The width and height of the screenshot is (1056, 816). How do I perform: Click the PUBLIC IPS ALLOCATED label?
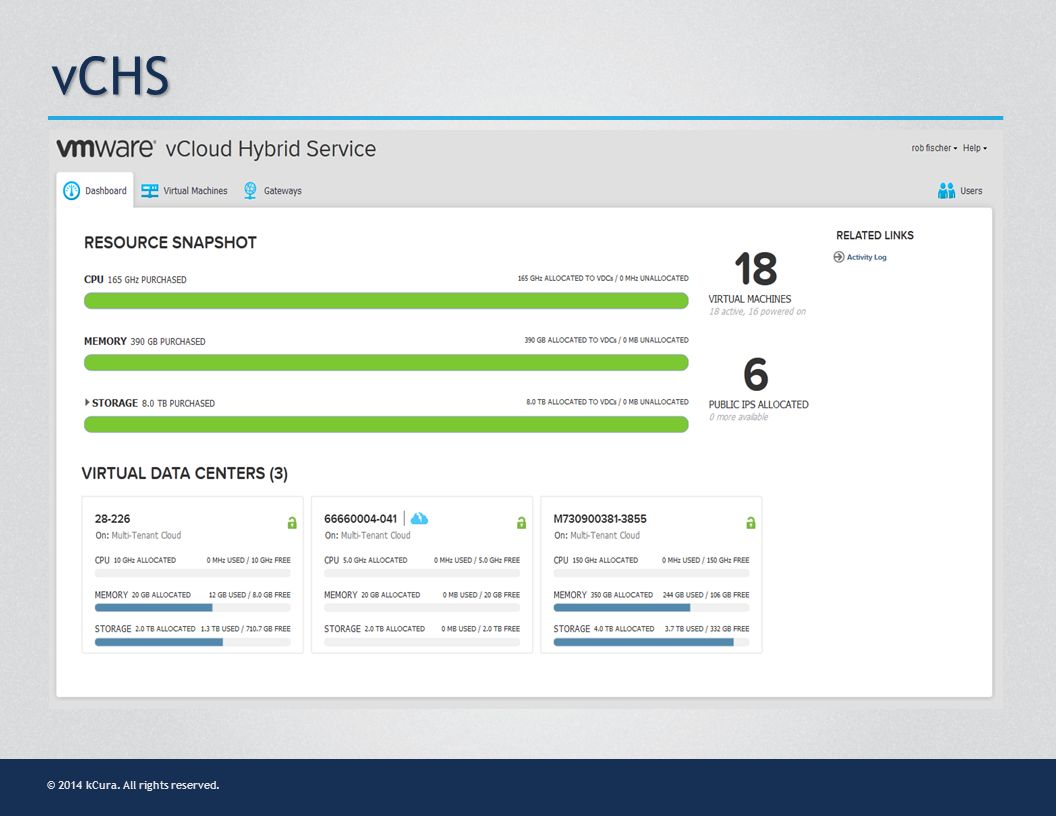click(x=758, y=404)
